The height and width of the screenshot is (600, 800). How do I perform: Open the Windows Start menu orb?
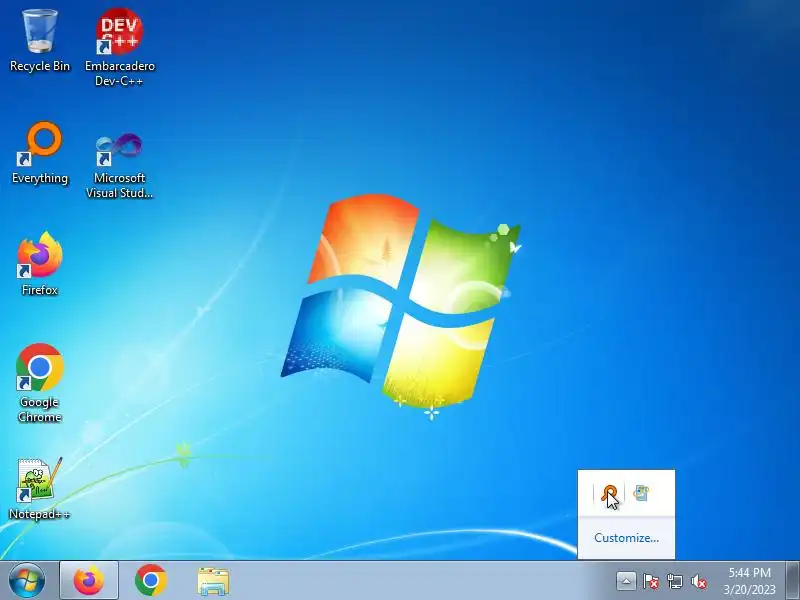click(27, 581)
